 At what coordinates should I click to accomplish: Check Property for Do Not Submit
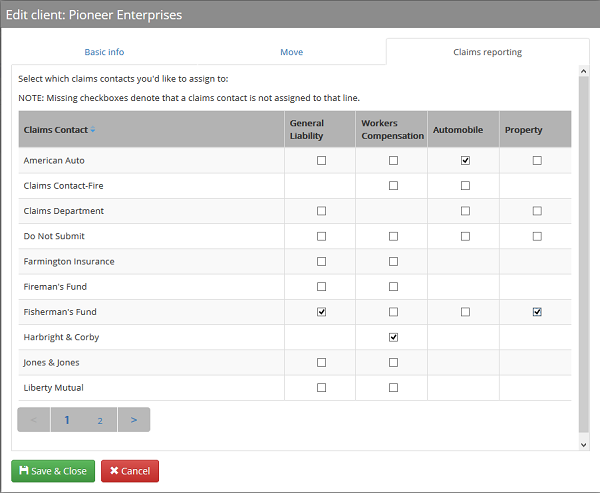(x=537, y=236)
